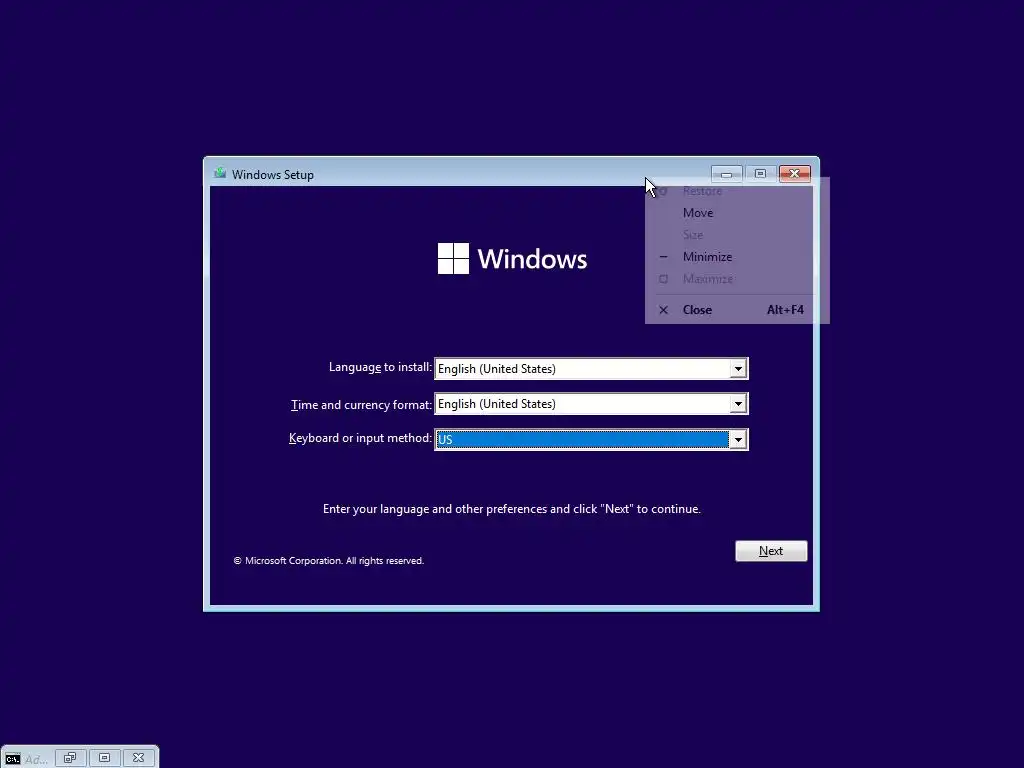The width and height of the screenshot is (1024, 768).
Task: Open the Language to install dropdown arrow
Action: [x=738, y=369]
